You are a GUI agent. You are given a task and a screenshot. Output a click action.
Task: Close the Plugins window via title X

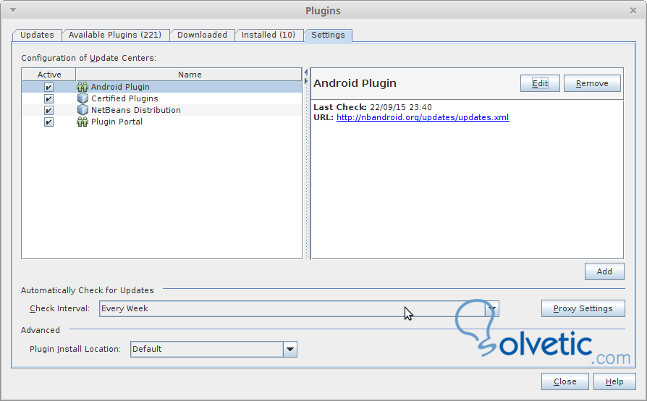point(633,10)
